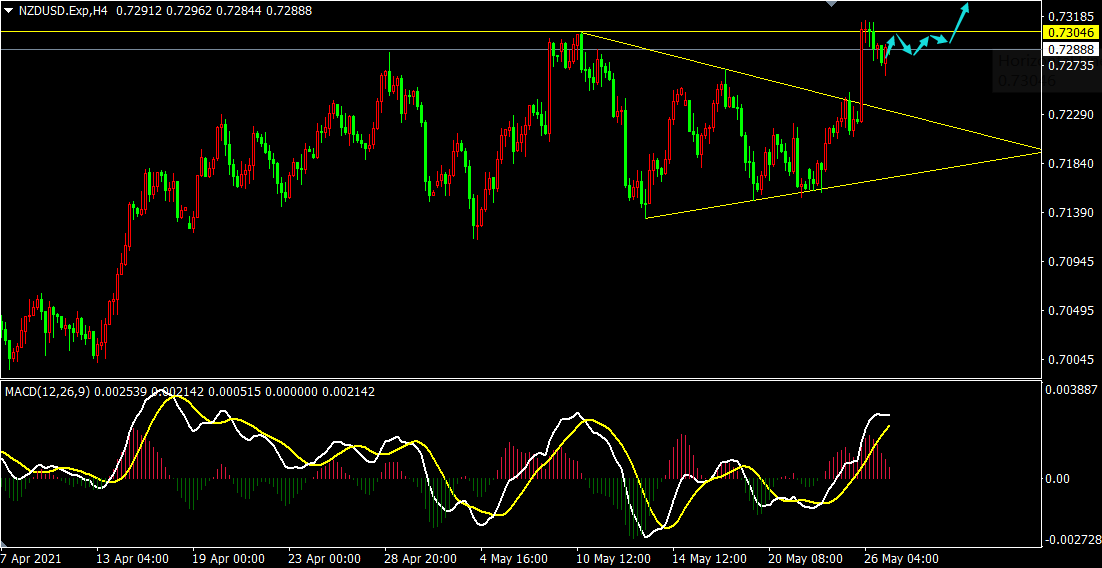This screenshot has width=1102, height=568.
Task: Select the descending yellow triangle trendline
Action: 808,91
